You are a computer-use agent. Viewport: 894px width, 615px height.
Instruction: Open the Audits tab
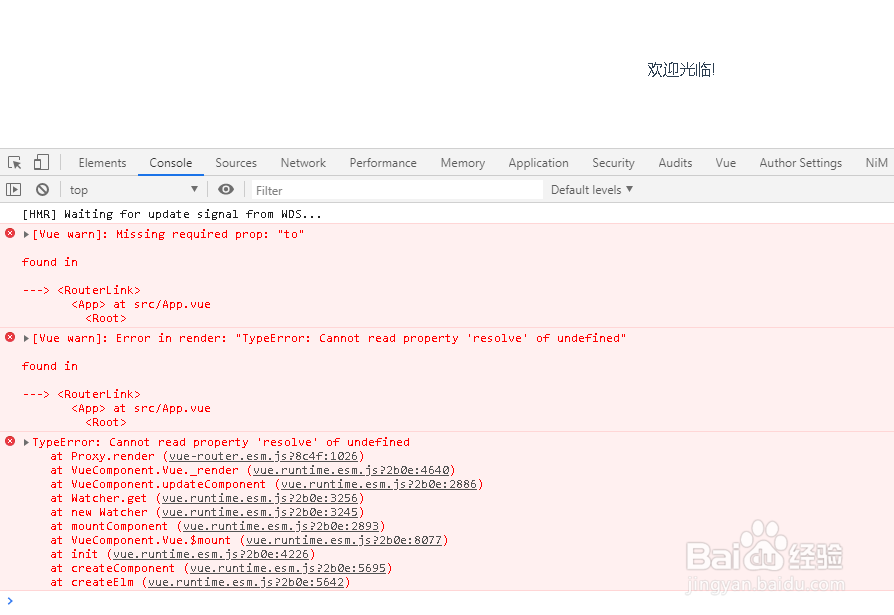point(675,163)
